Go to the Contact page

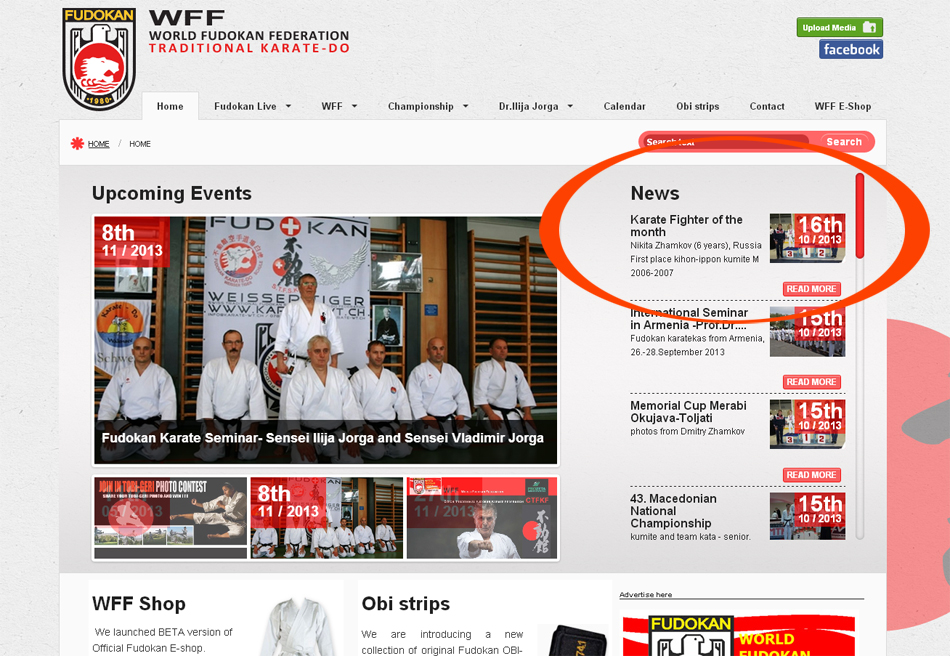(x=767, y=107)
